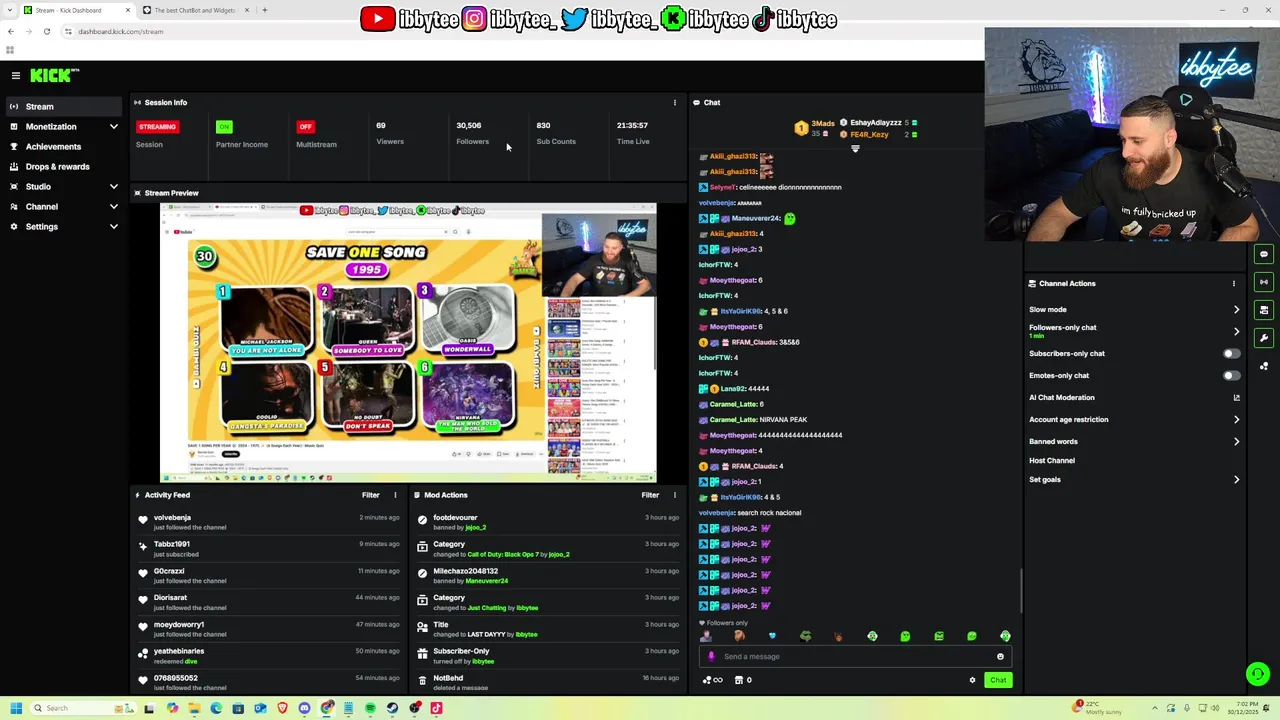The image size is (1280, 720).
Task: Toggle Subscribers-only chat switch
Action: (x=1232, y=354)
